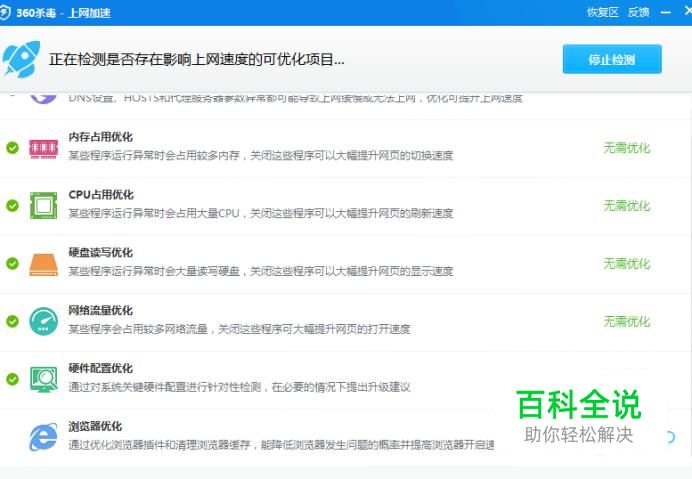Select the 硬件配置优化 monitor magnifier icon
This screenshot has width=692, height=479.
coord(43,379)
